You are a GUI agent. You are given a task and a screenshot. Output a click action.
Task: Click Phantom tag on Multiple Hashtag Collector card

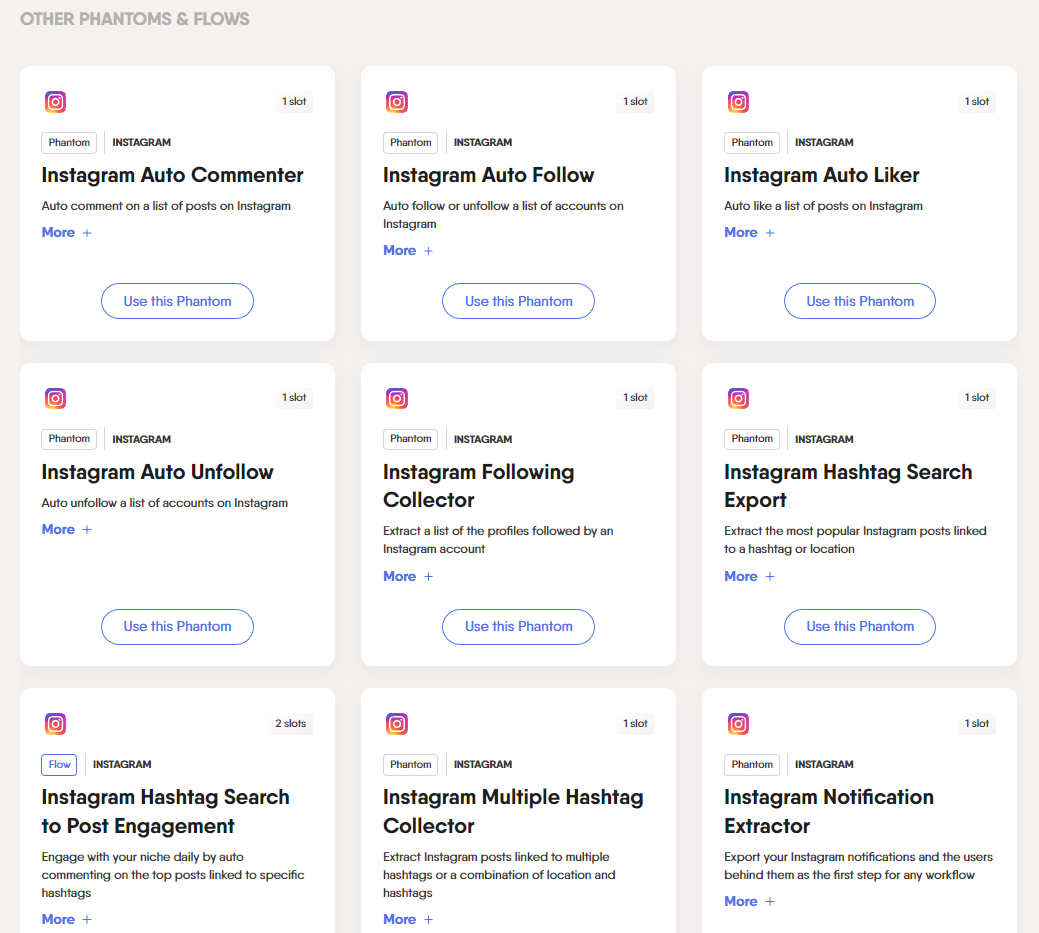(410, 765)
